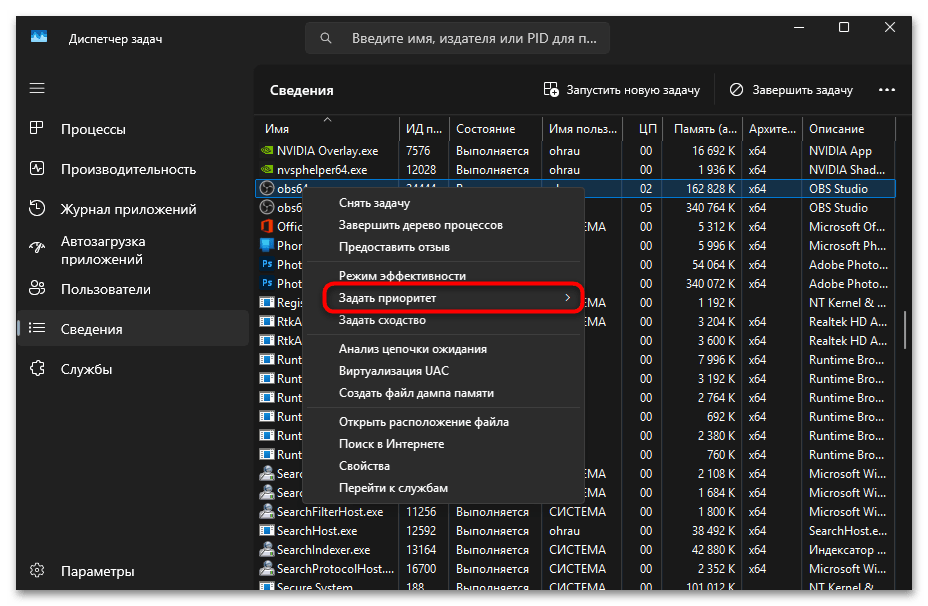Open the Сведения section
This screenshot has width=928, height=606.
click(134, 328)
